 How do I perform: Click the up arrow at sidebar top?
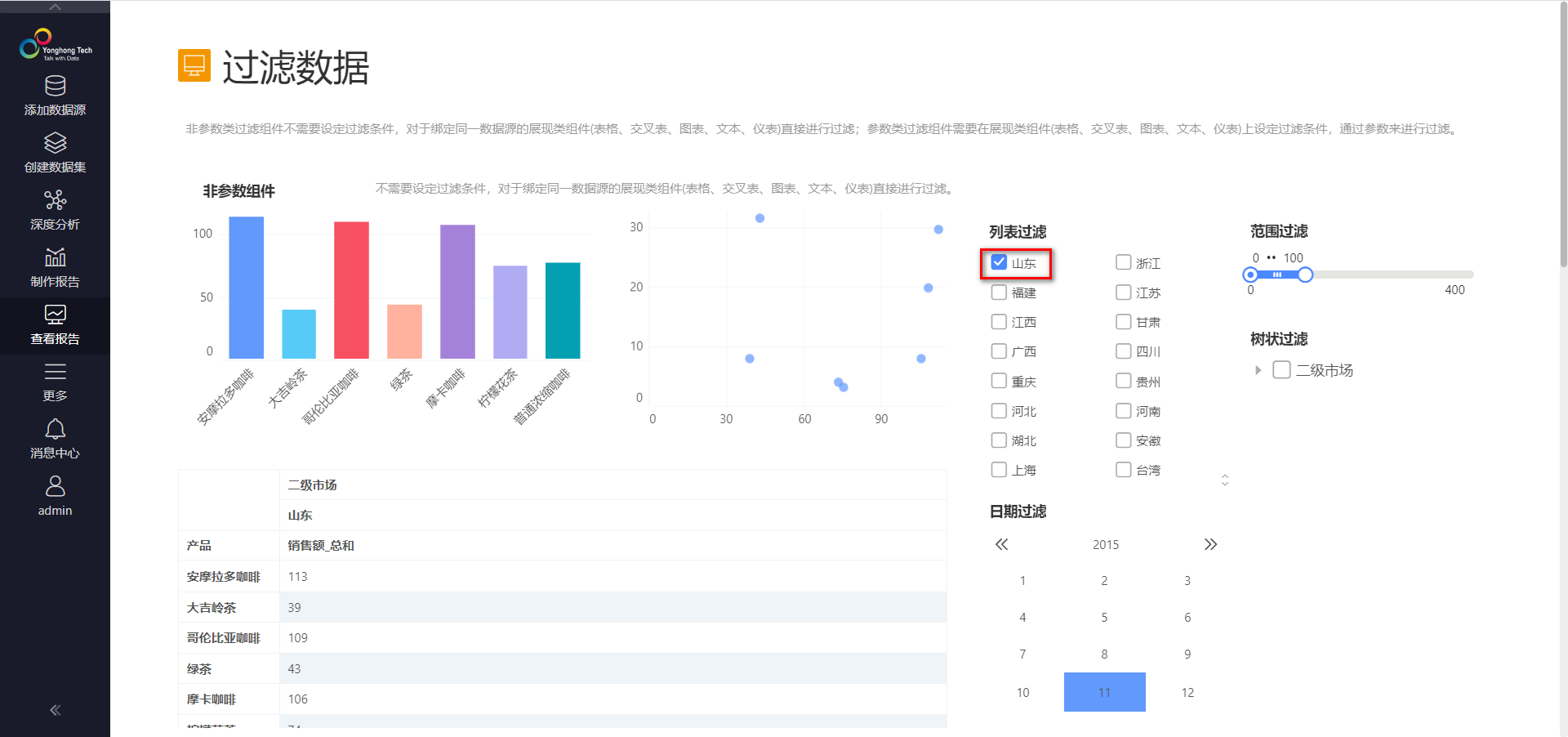(55, 7)
